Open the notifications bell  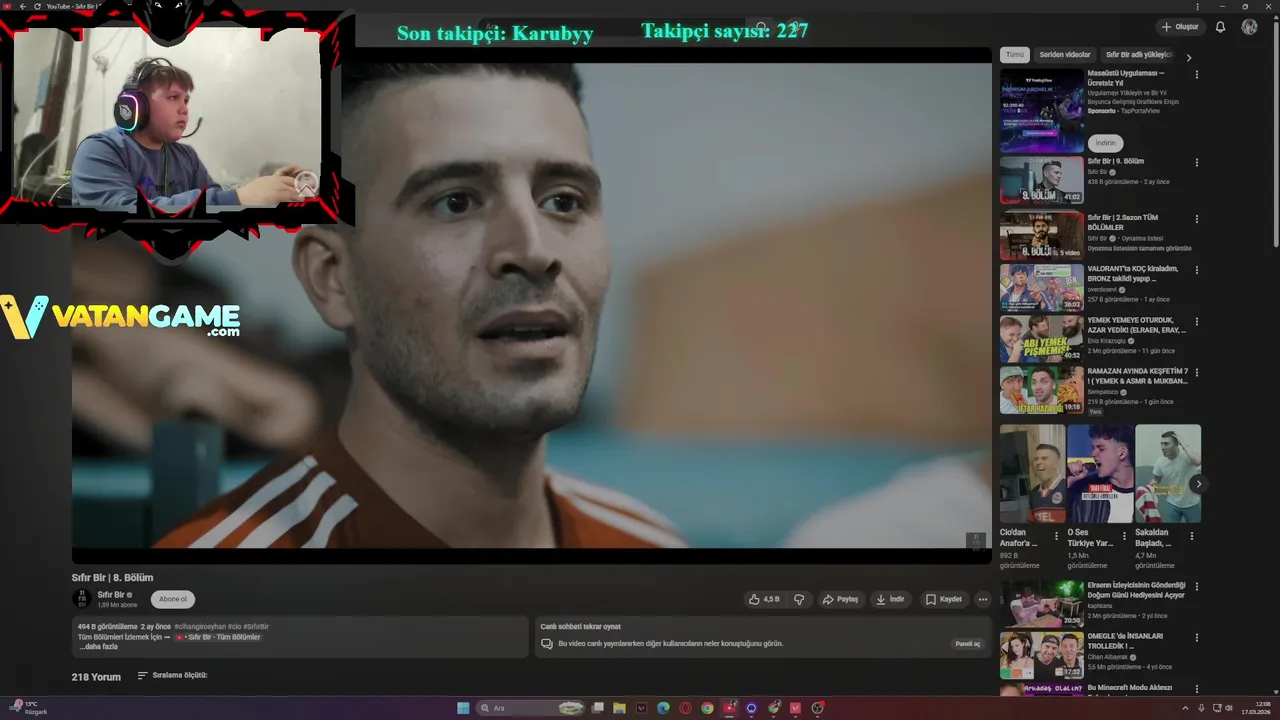(1220, 27)
